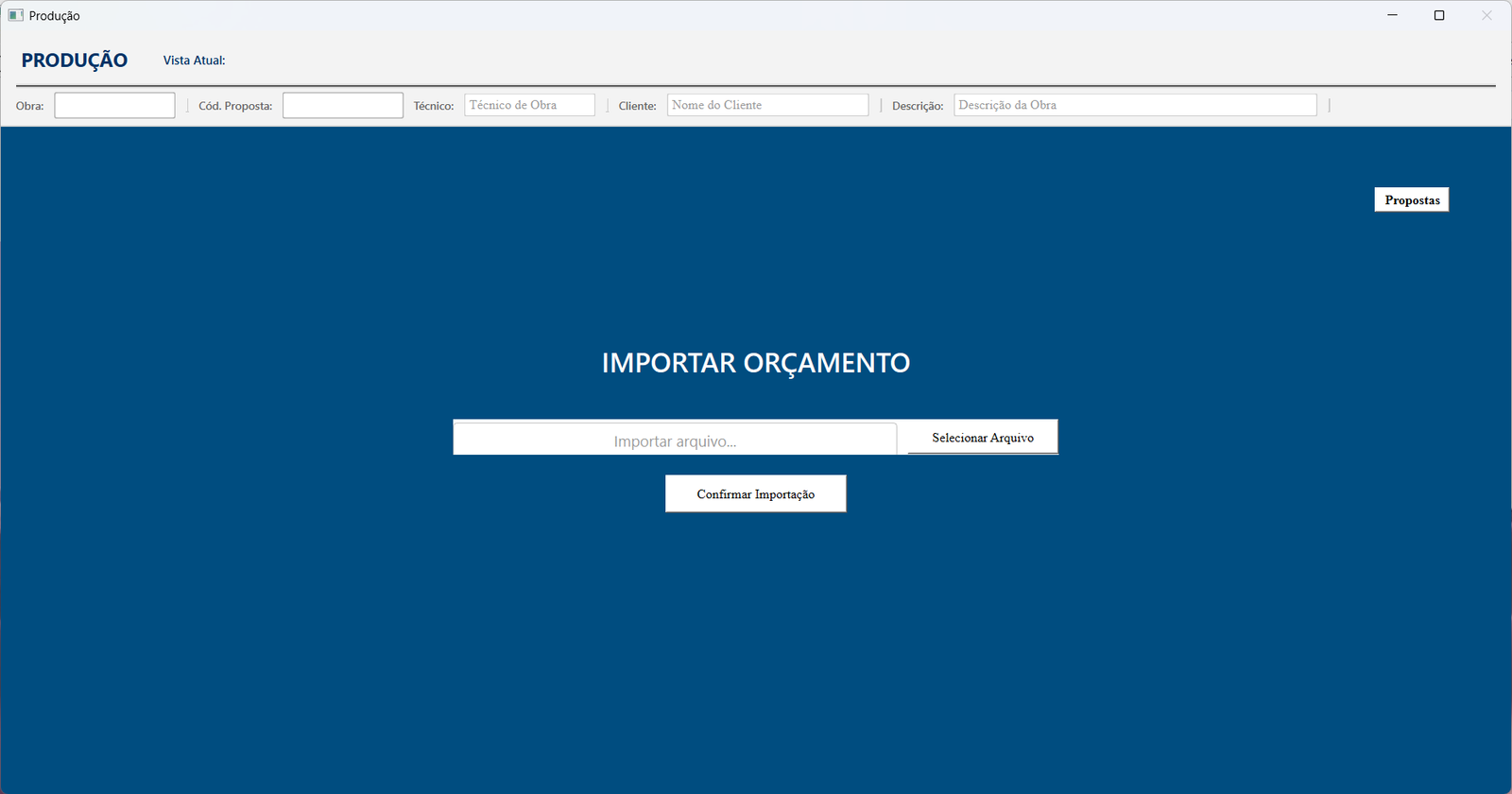Click the Cliente: label
The width and height of the screenshot is (1512, 794).
click(638, 106)
